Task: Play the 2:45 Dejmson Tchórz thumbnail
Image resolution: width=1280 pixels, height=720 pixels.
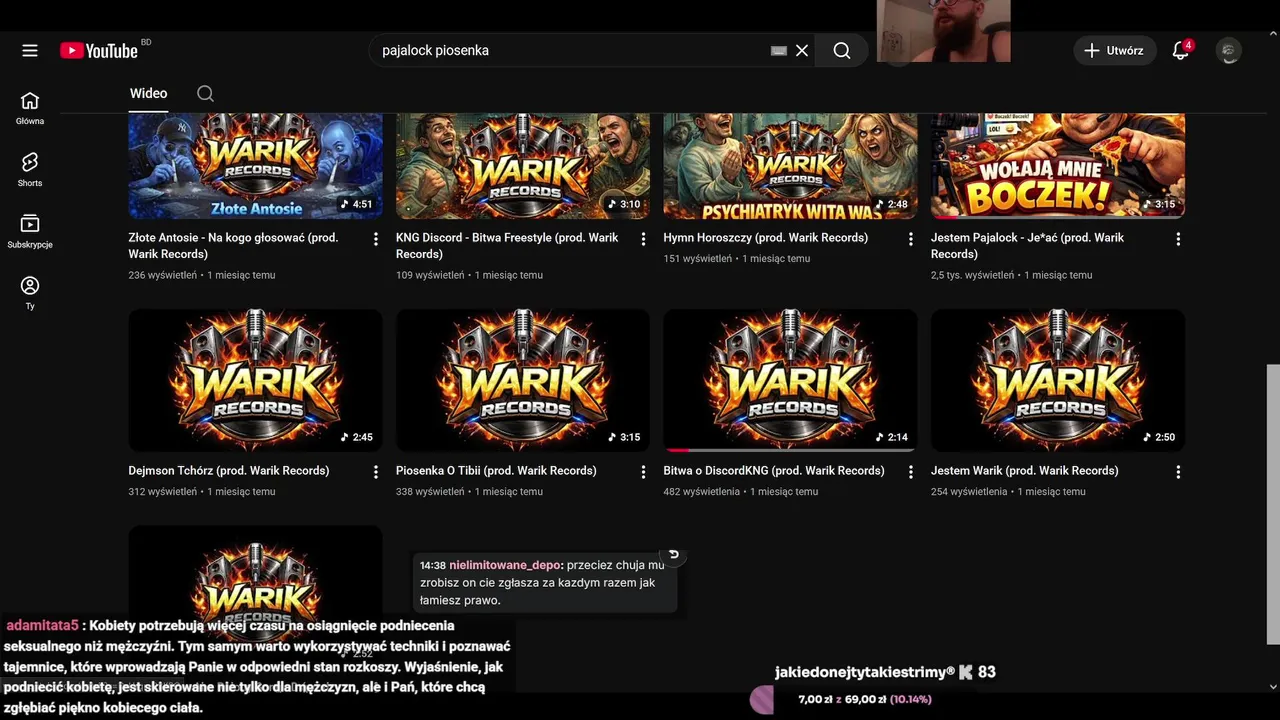Action: tap(255, 380)
